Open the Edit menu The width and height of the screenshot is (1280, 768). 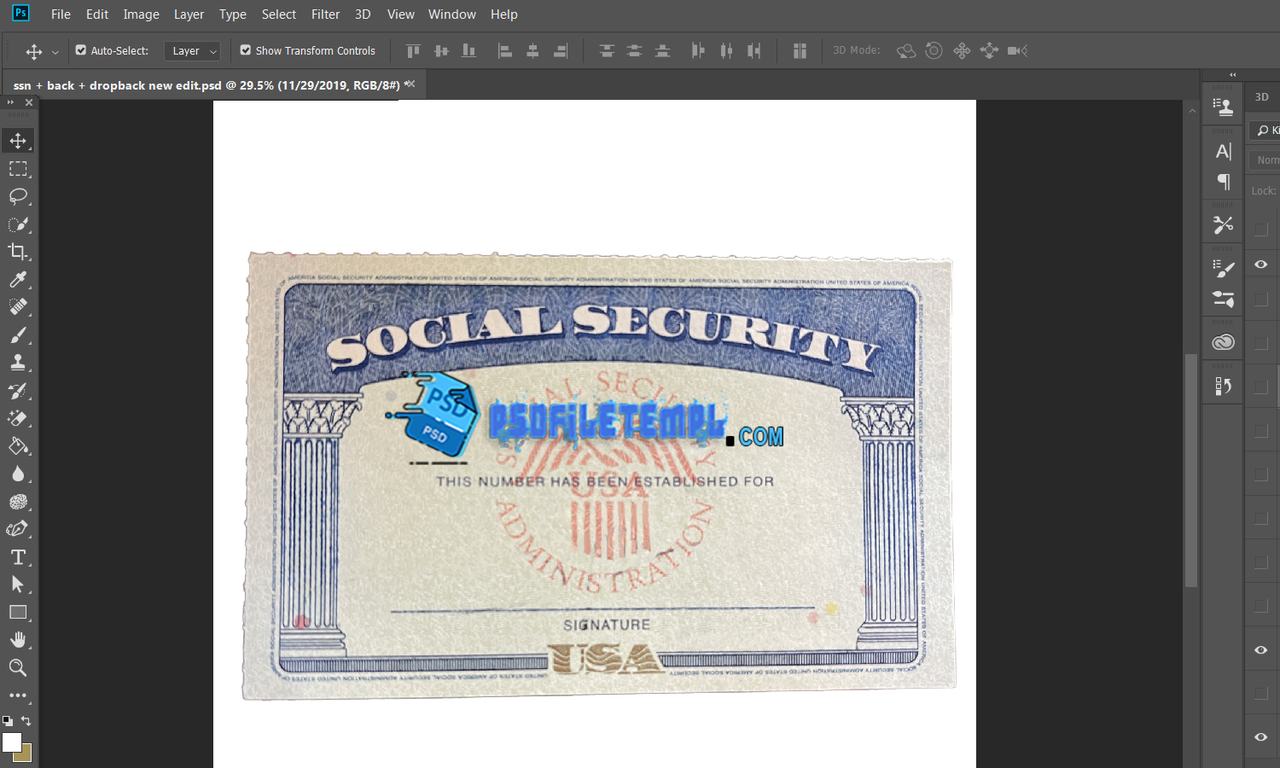(97, 14)
